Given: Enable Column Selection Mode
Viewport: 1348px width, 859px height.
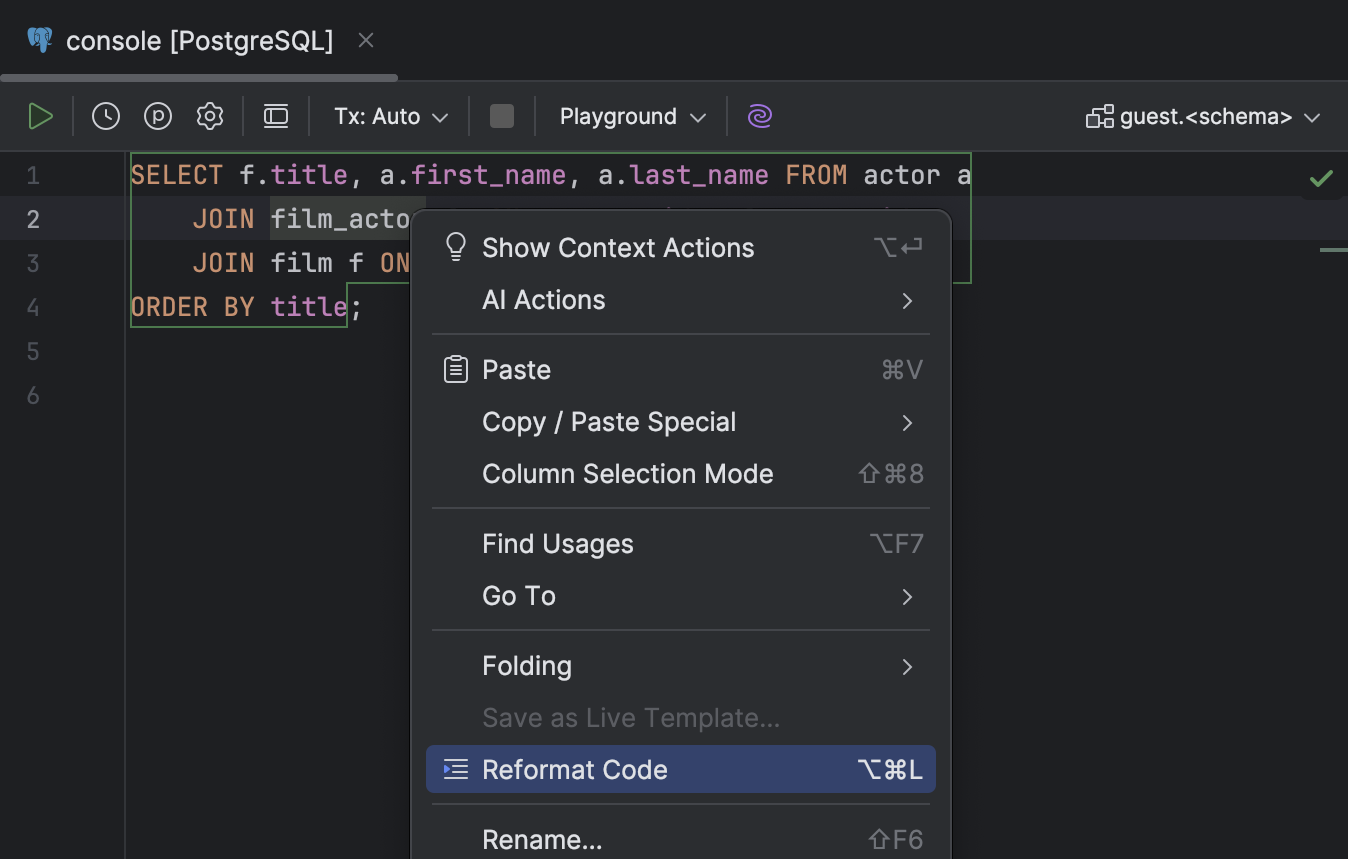Looking at the screenshot, I should click(x=627, y=473).
